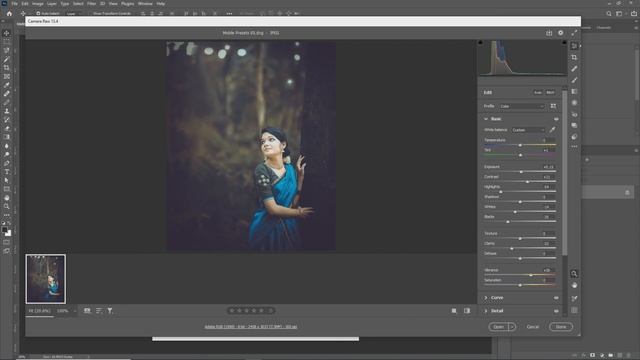This screenshot has width=640, height=360.
Task: Select Camera Raw Zoom tool on right strip
Action: [x=574, y=273]
